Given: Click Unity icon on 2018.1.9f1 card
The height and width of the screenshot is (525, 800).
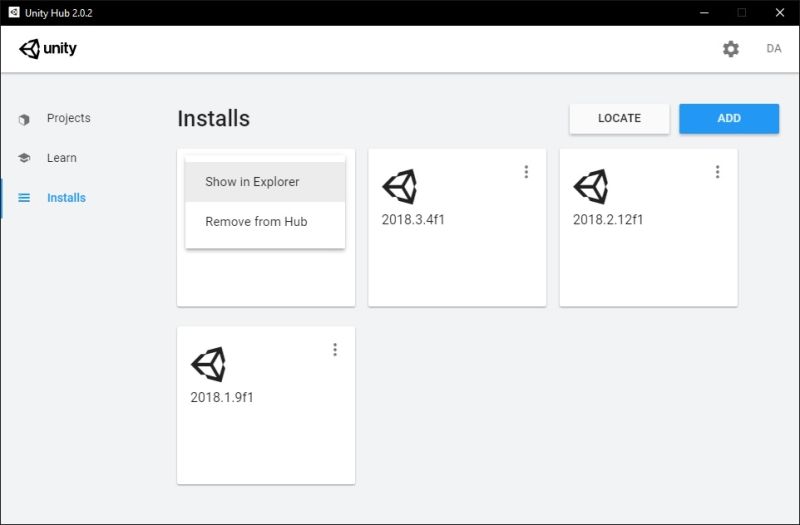Looking at the screenshot, I should 209,364.
